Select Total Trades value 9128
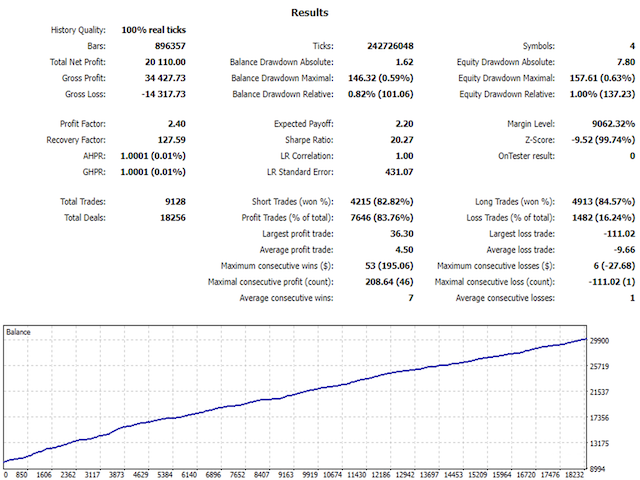Viewport: 640px width, 480px height. coord(176,202)
